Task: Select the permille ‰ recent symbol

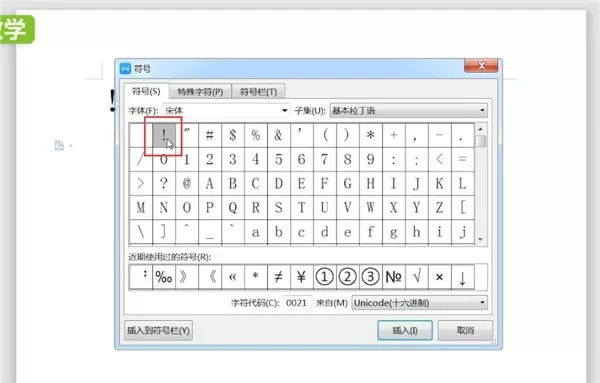Action: [x=164, y=277]
